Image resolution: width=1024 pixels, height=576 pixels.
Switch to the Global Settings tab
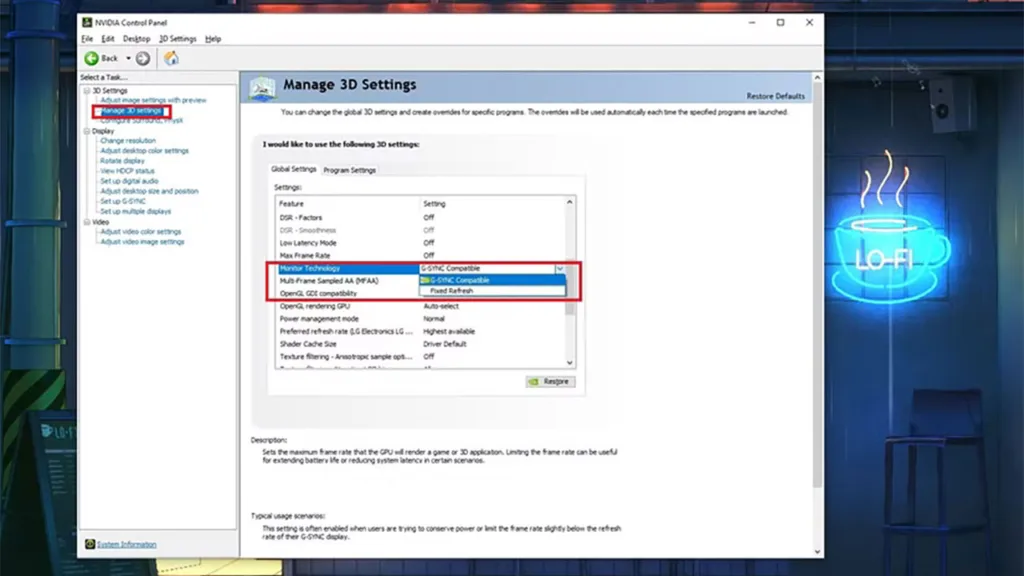pyautogui.click(x=294, y=169)
